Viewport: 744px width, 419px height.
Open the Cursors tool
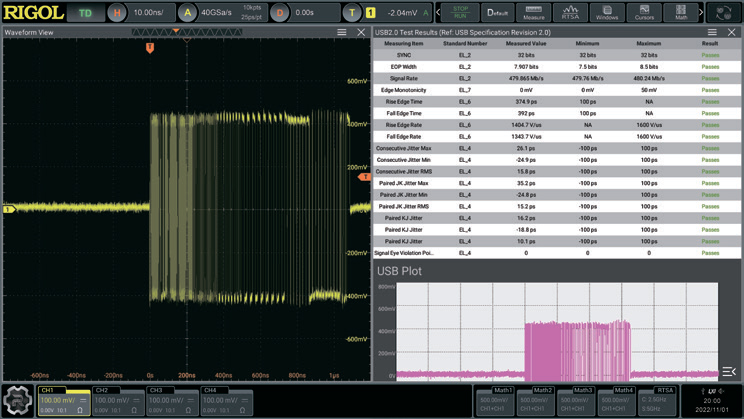[x=644, y=12]
